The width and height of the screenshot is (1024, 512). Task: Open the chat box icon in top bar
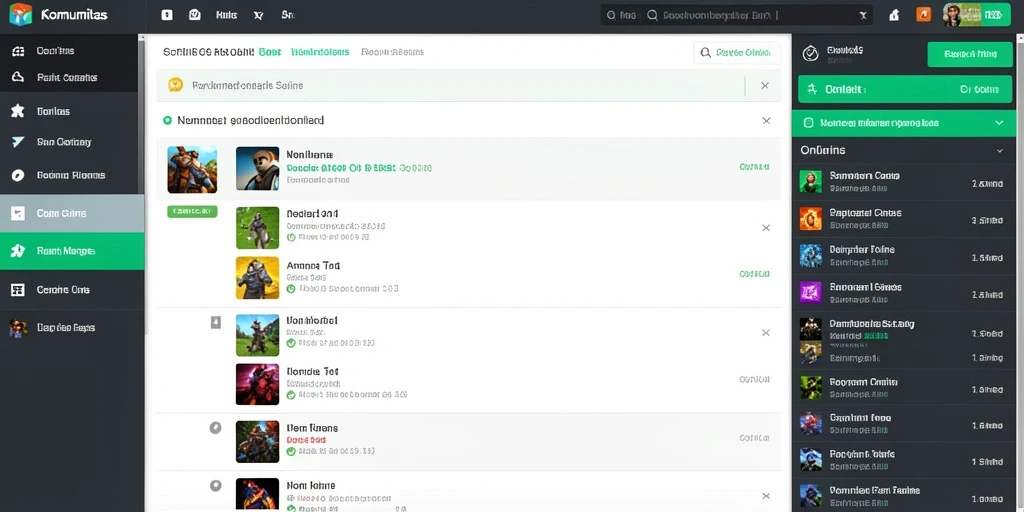pos(195,15)
